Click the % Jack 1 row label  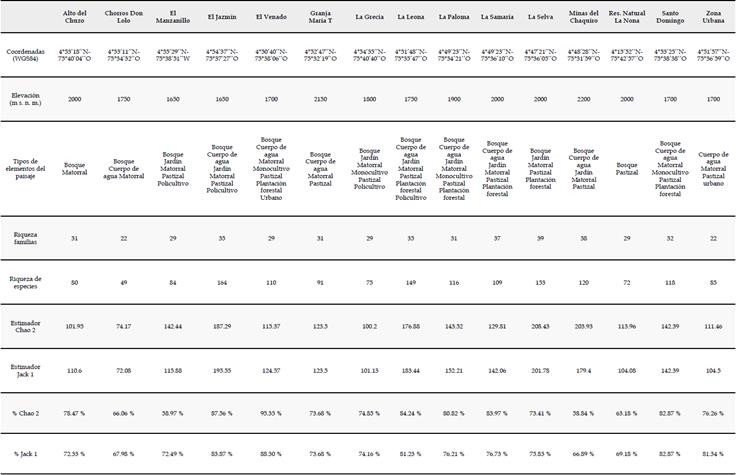(27, 453)
